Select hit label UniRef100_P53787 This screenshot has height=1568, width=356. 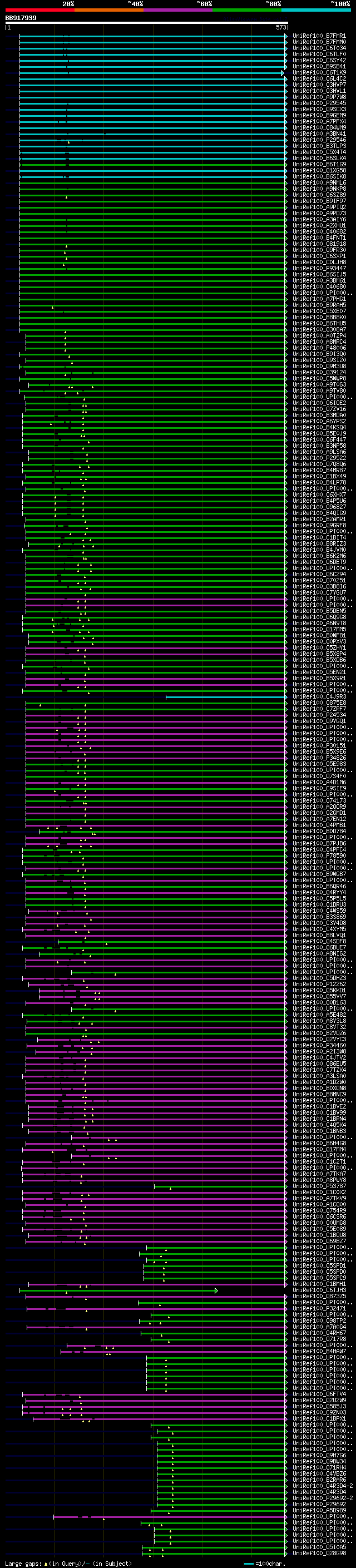(319, 1186)
